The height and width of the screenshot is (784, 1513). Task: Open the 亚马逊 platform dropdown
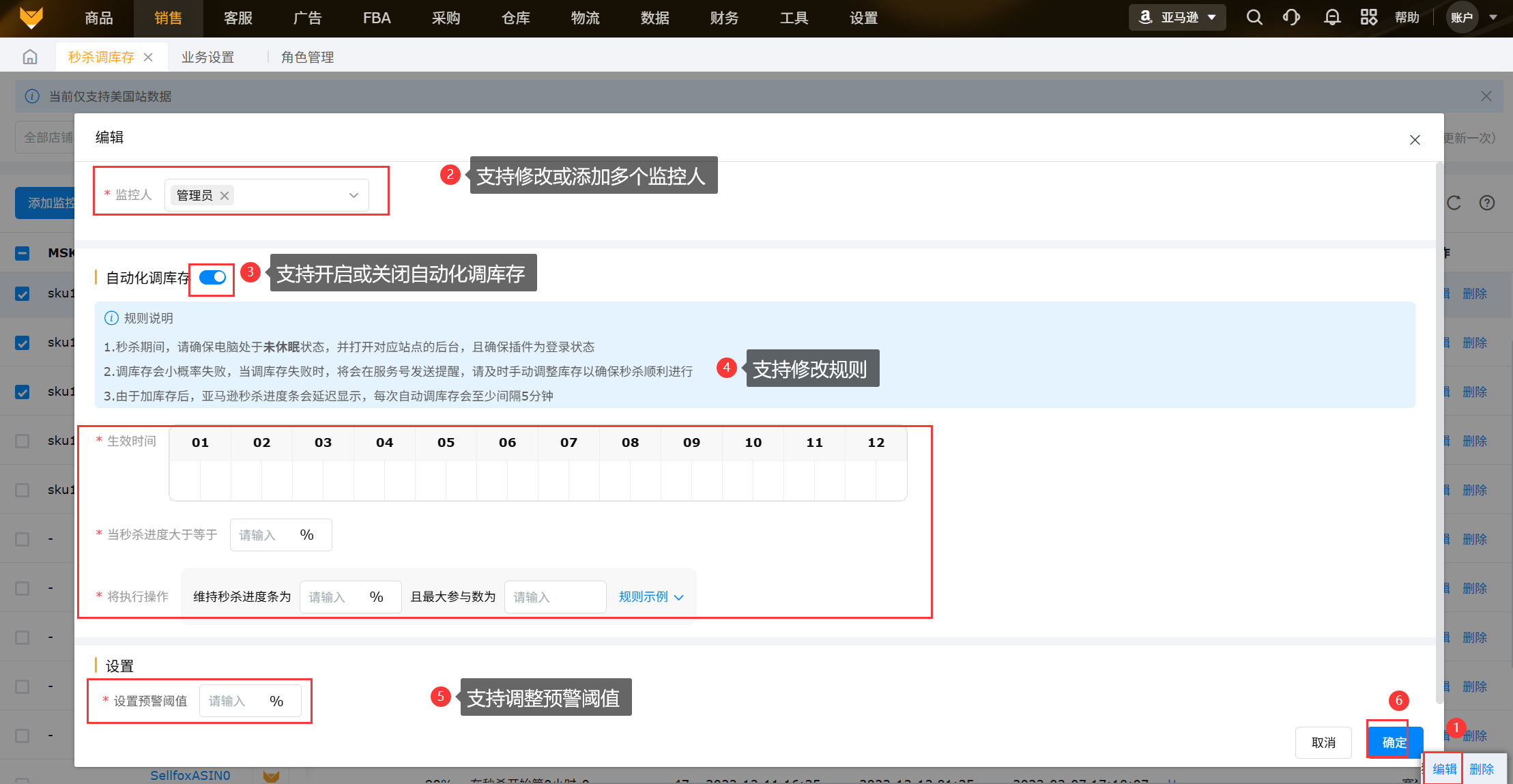pyautogui.click(x=1177, y=18)
